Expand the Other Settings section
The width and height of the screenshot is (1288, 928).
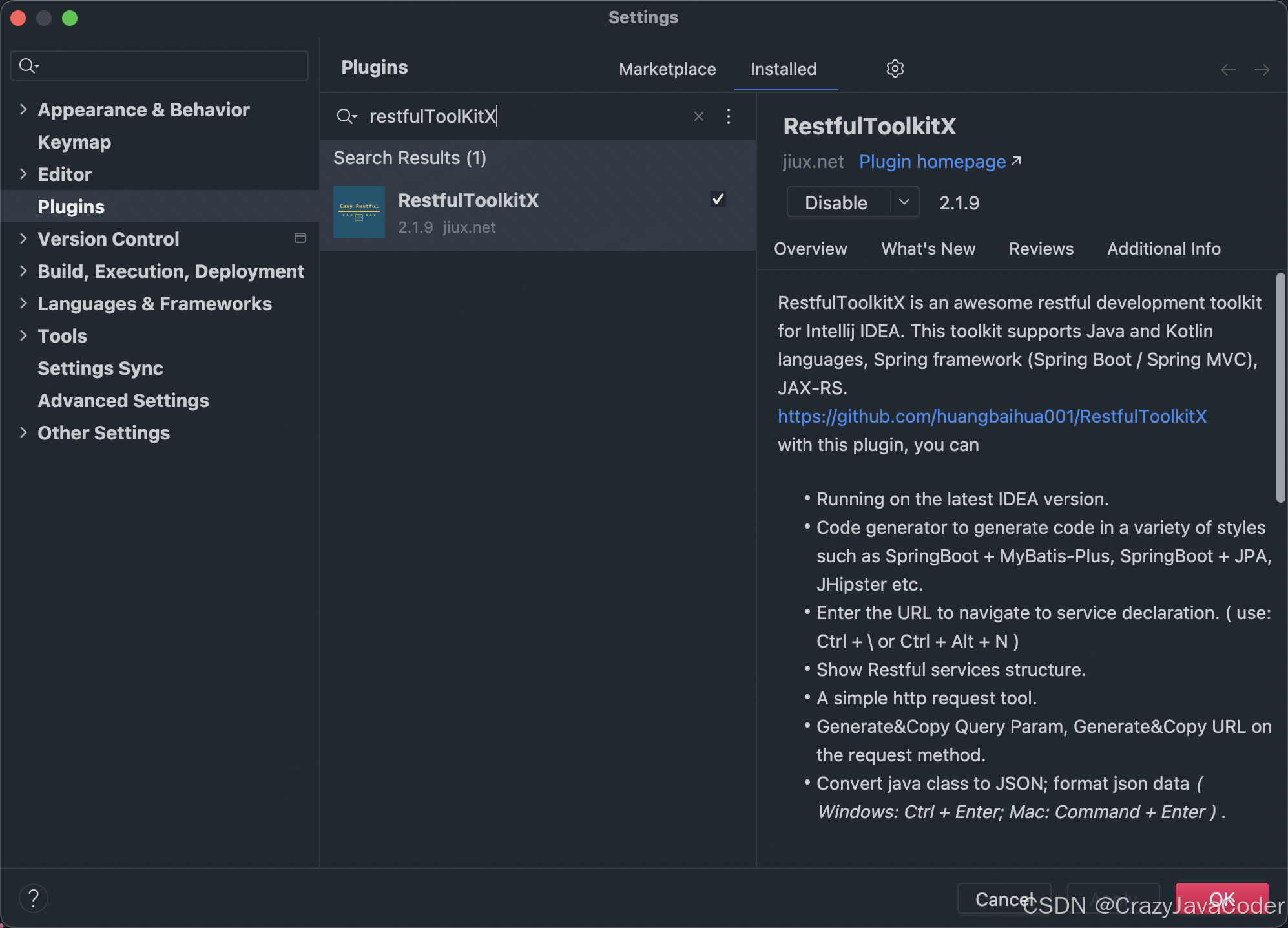23,432
